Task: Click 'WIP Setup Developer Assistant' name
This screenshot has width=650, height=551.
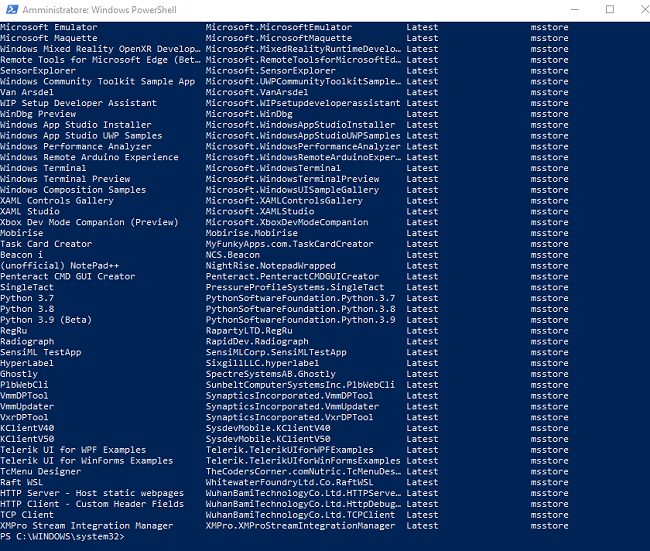Action: click(78, 103)
